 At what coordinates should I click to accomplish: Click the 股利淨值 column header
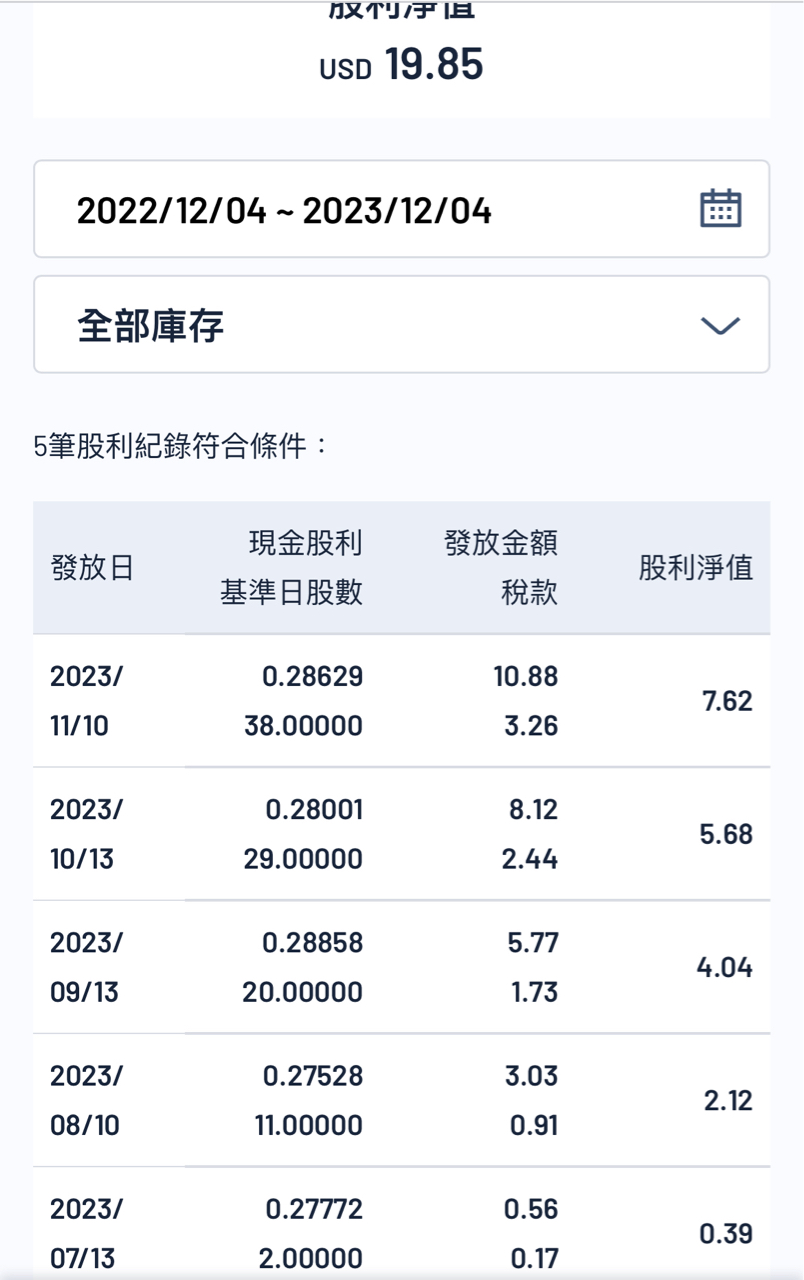(696, 568)
